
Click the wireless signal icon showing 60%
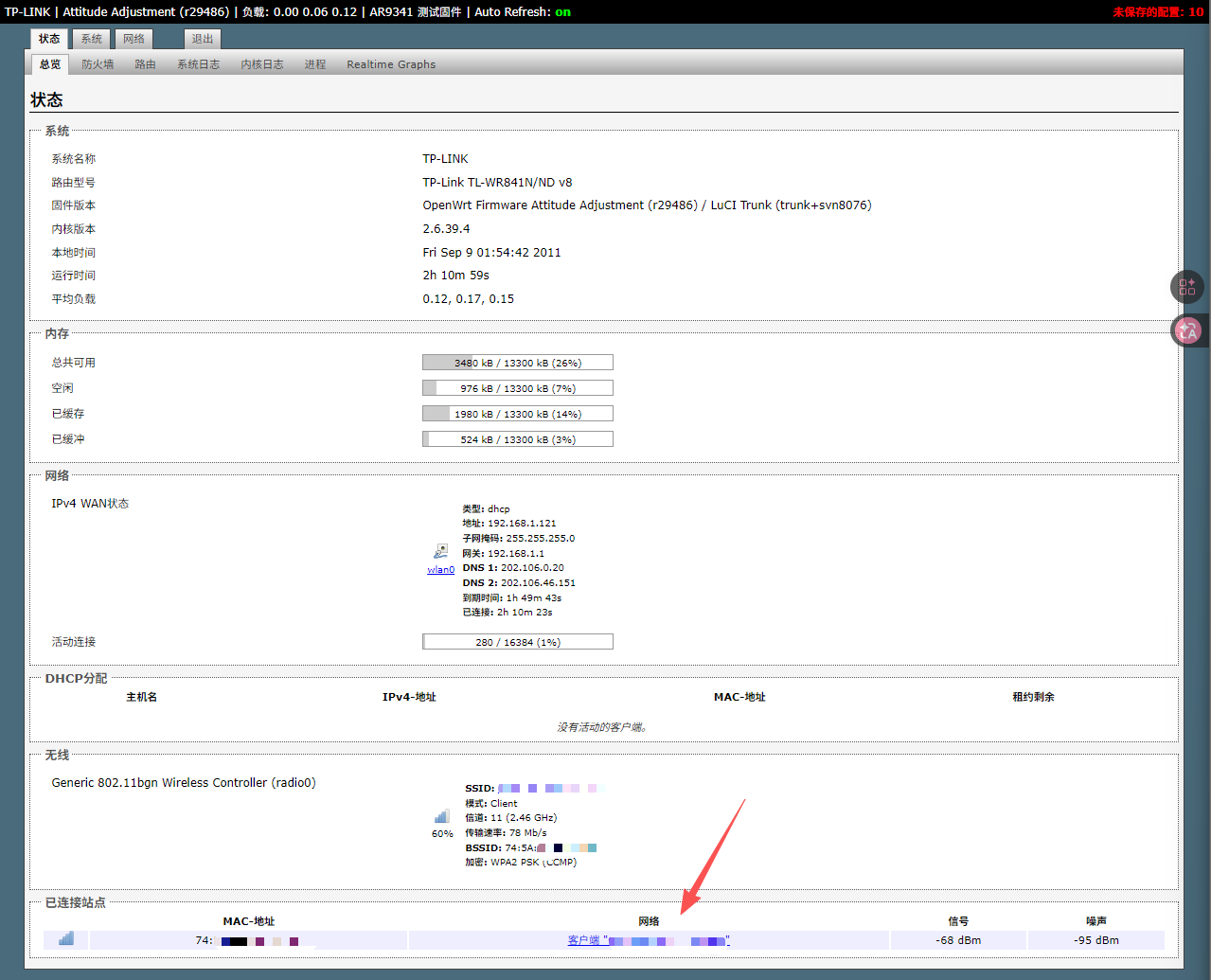[442, 816]
